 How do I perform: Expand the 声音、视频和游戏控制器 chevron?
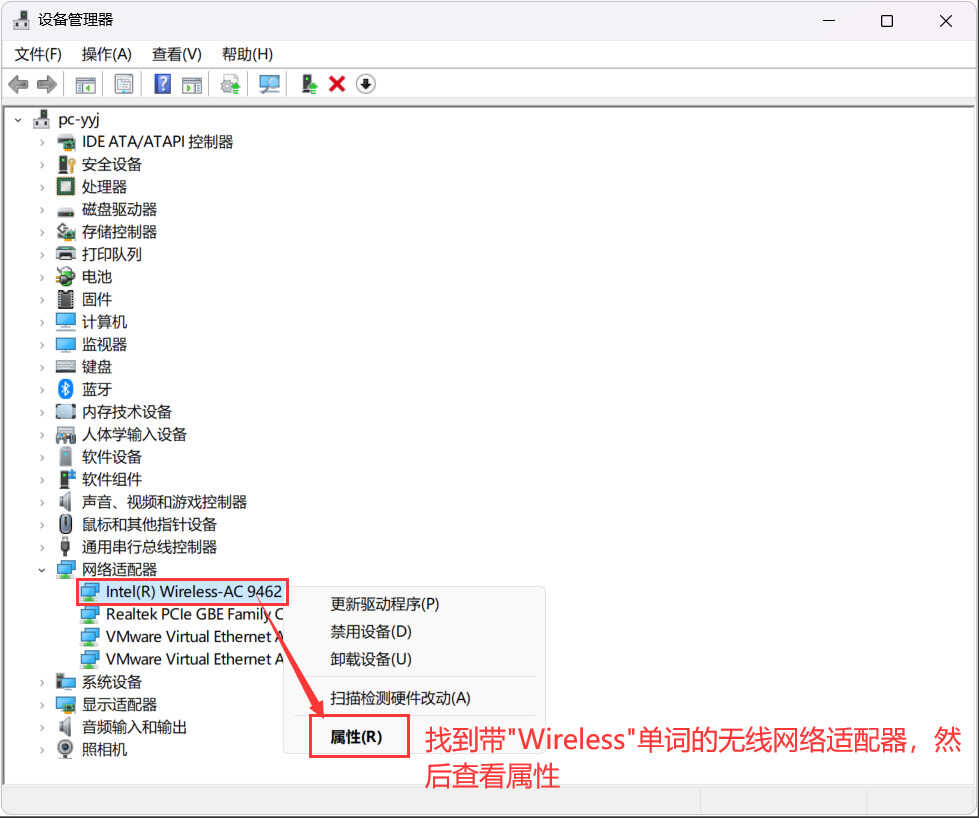(x=42, y=502)
